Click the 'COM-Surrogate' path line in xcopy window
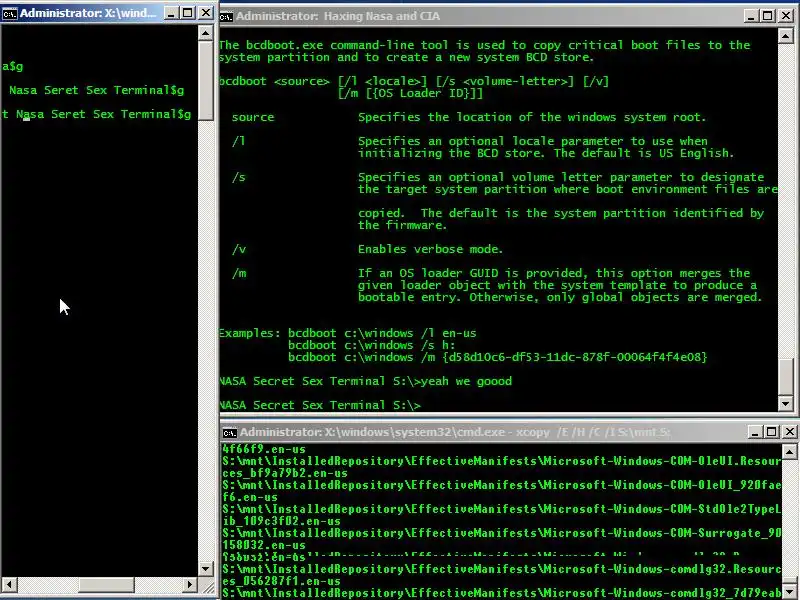 (502, 533)
